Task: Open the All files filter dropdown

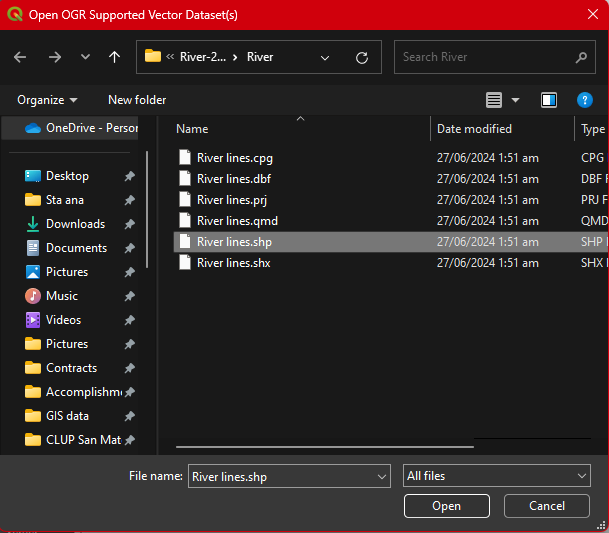Action: tap(497, 477)
